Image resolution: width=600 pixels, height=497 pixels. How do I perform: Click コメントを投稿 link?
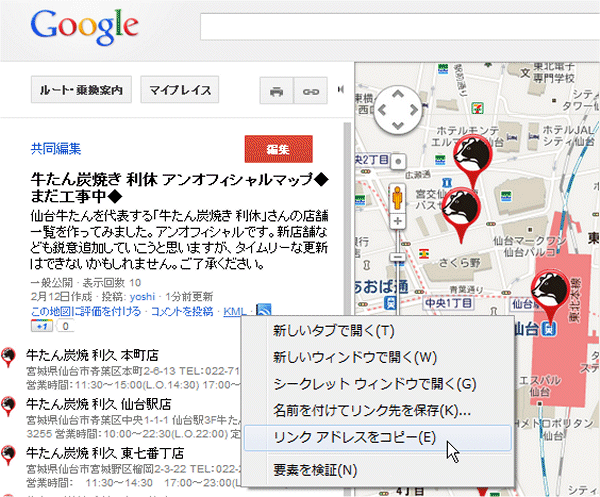tap(182, 311)
